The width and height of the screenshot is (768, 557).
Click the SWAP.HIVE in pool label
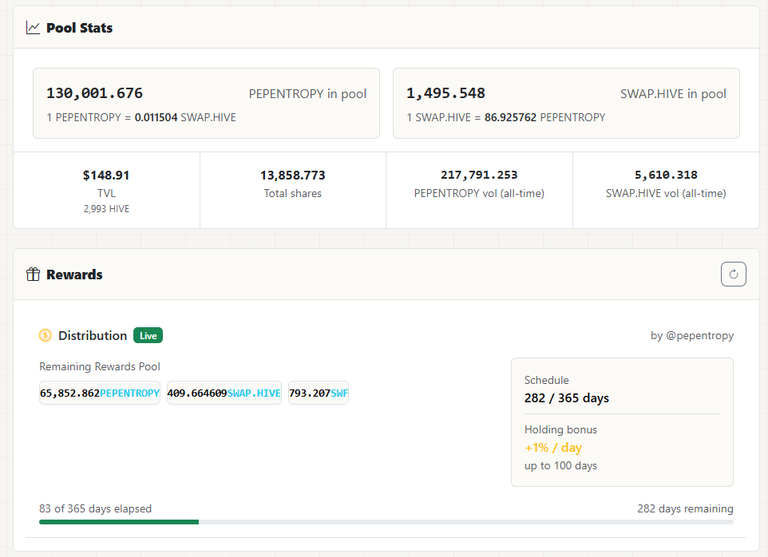pos(673,94)
